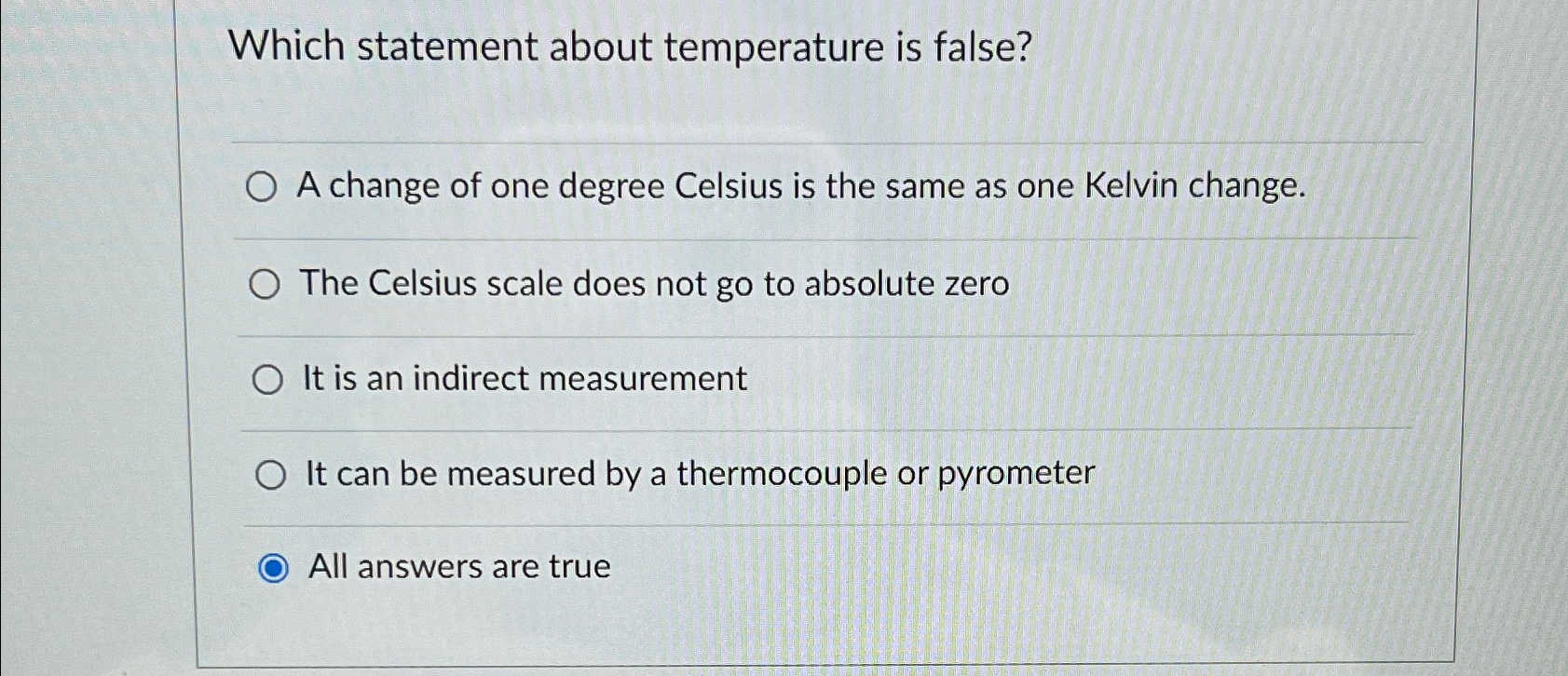Image resolution: width=1568 pixels, height=676 pixels.
Task: Select 'It is an indirect measurement' option
Action: point(269,379)
